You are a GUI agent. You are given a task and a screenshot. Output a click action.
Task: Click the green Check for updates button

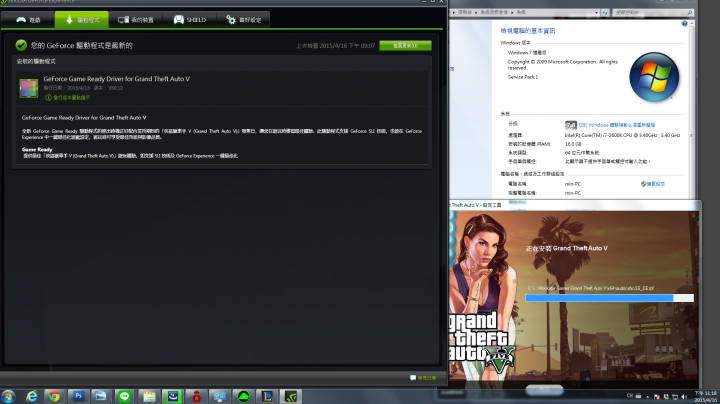tap(405, 45)
